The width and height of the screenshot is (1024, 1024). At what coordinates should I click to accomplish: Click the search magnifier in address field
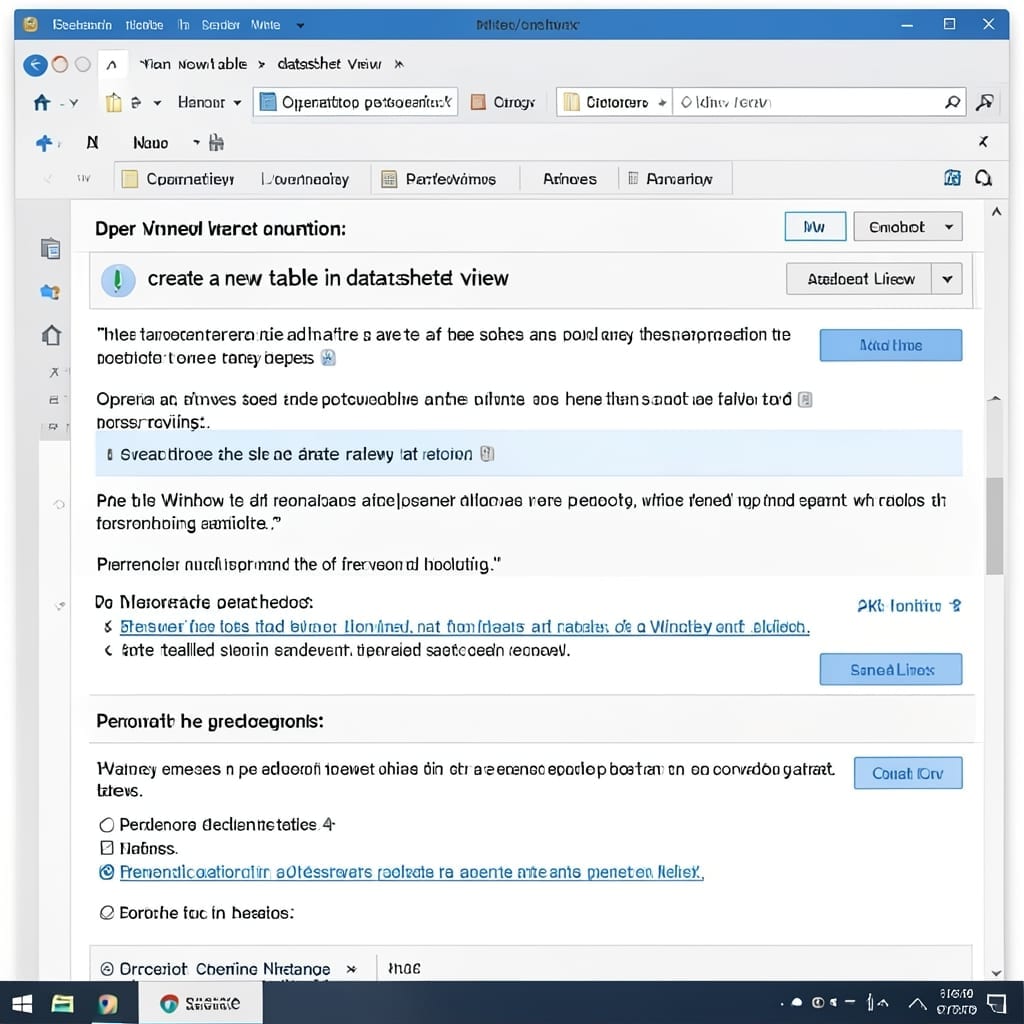[953, 102]
